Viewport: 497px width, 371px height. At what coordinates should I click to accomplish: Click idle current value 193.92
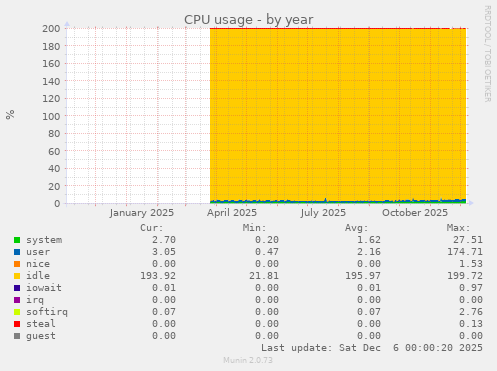tap(158, 276)
